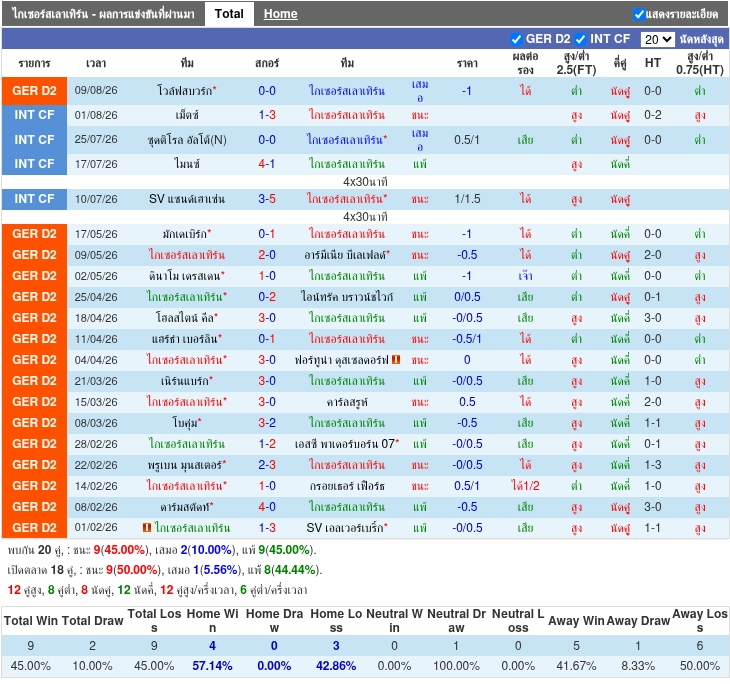Open the 0-0 score on 09/08/26
The image size is (730, 684).
pos(267,91)
